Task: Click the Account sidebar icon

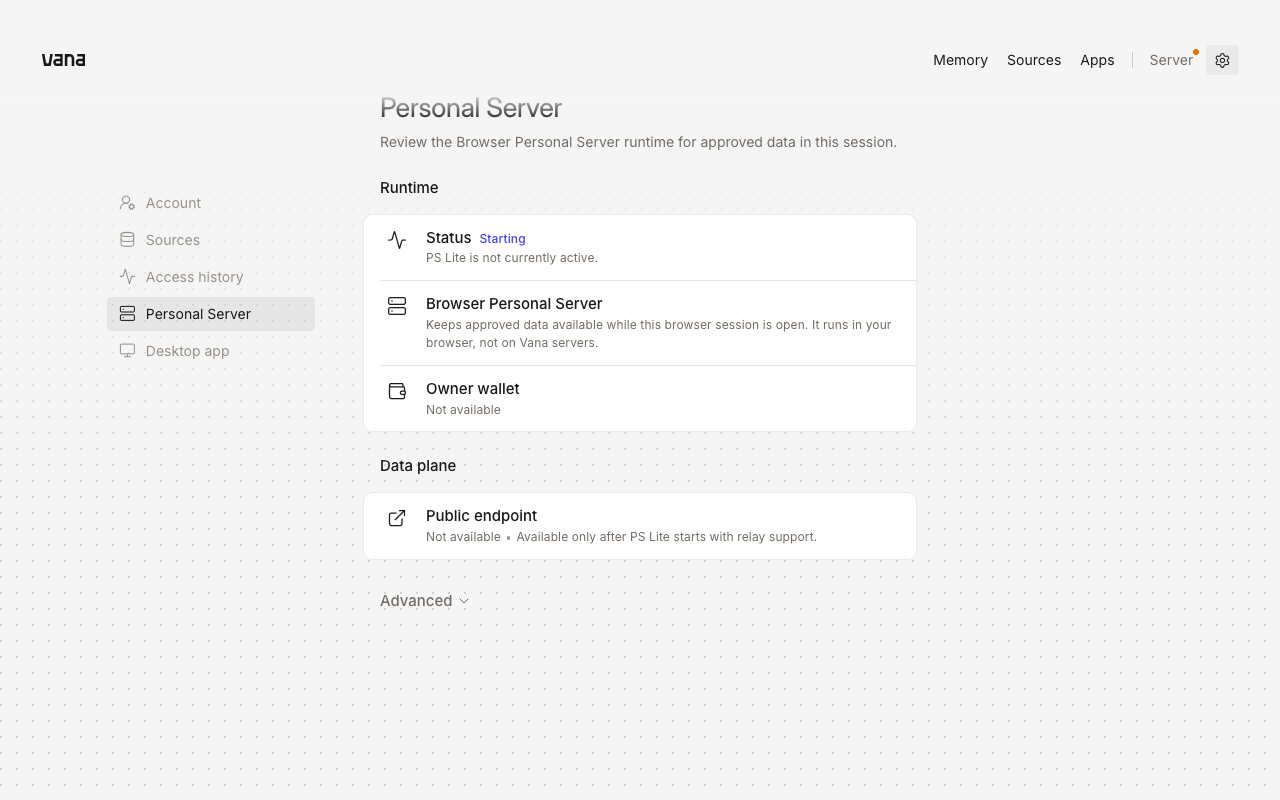Action: [127, 203]
